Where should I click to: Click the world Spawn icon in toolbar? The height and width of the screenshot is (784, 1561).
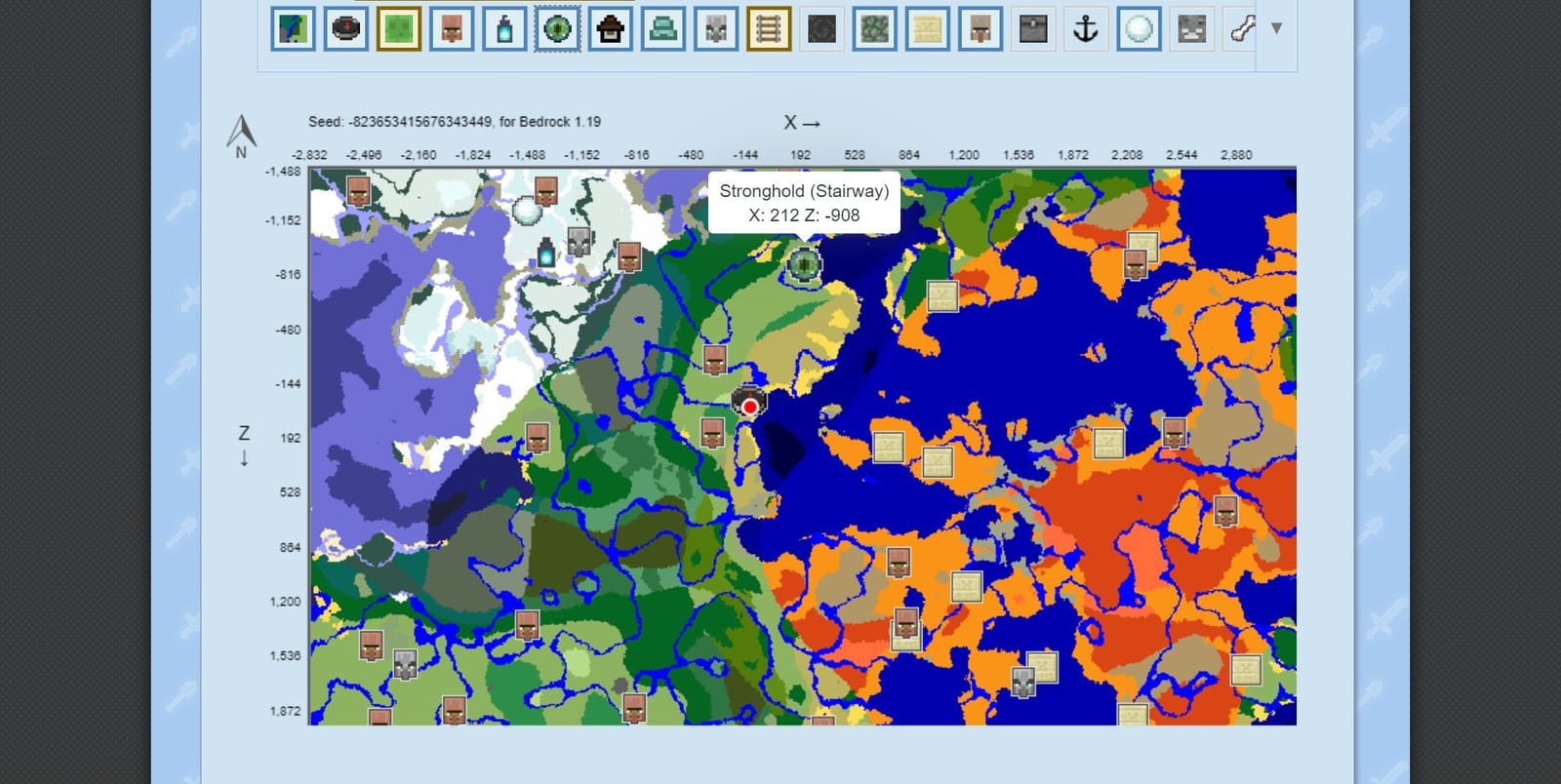pos(345,29)
